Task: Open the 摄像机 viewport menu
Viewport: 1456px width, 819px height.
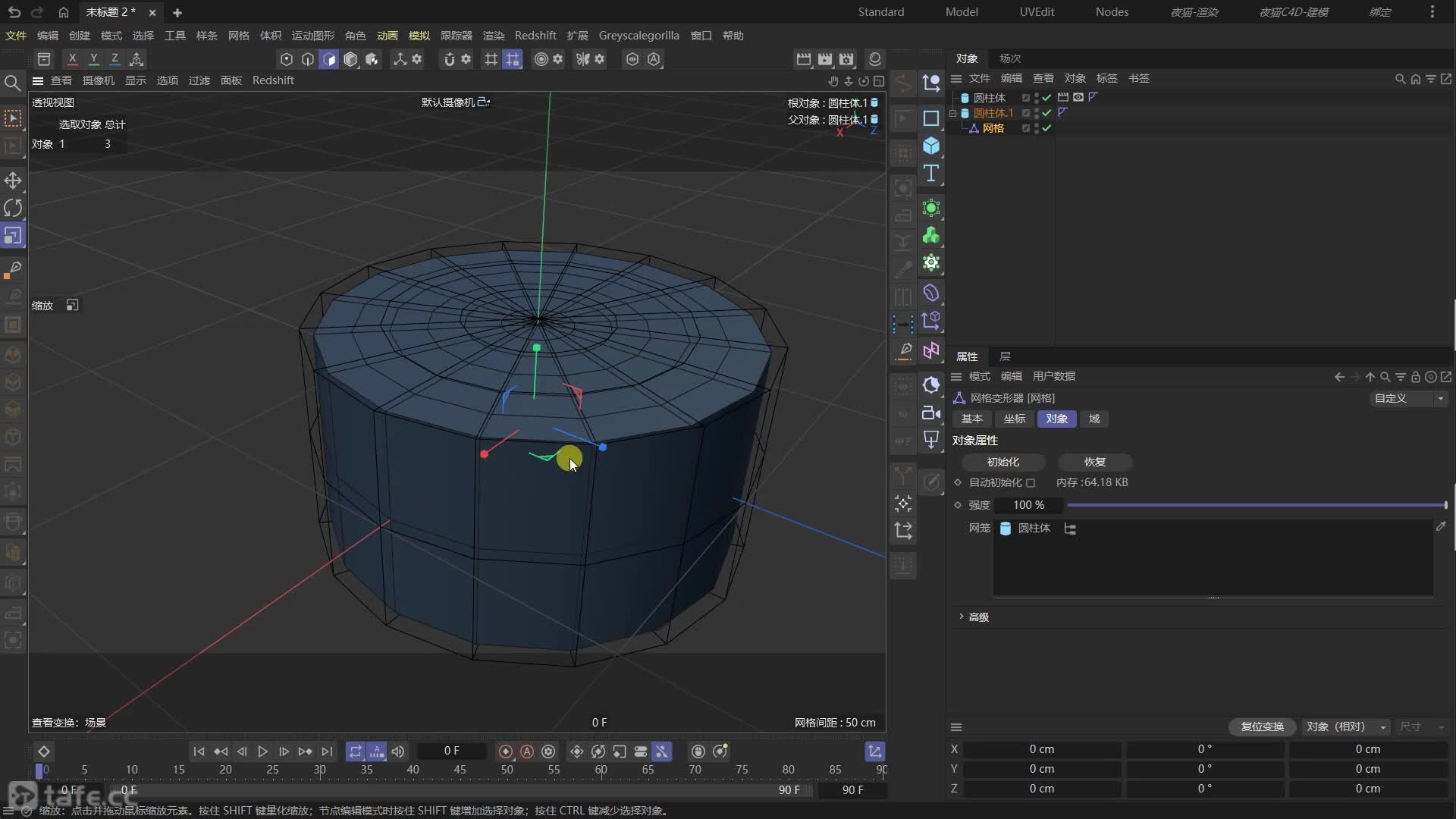Action: tap(99, 80)
